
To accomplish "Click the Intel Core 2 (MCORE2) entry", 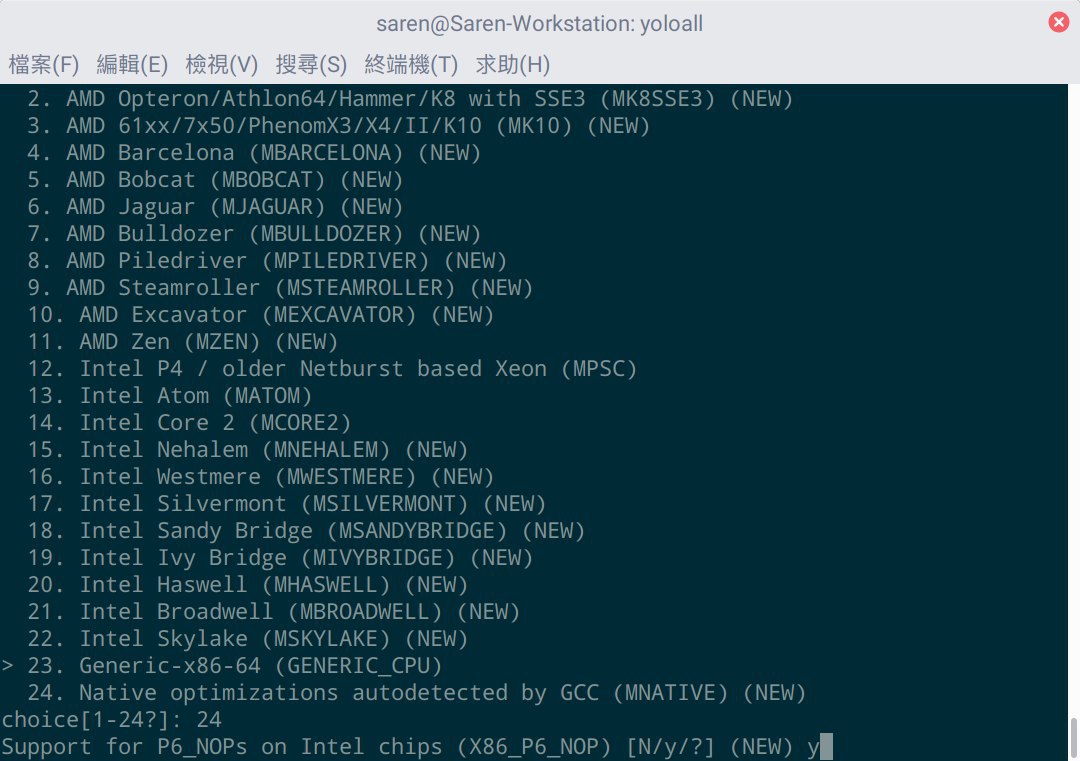I will tap(189, 423).
